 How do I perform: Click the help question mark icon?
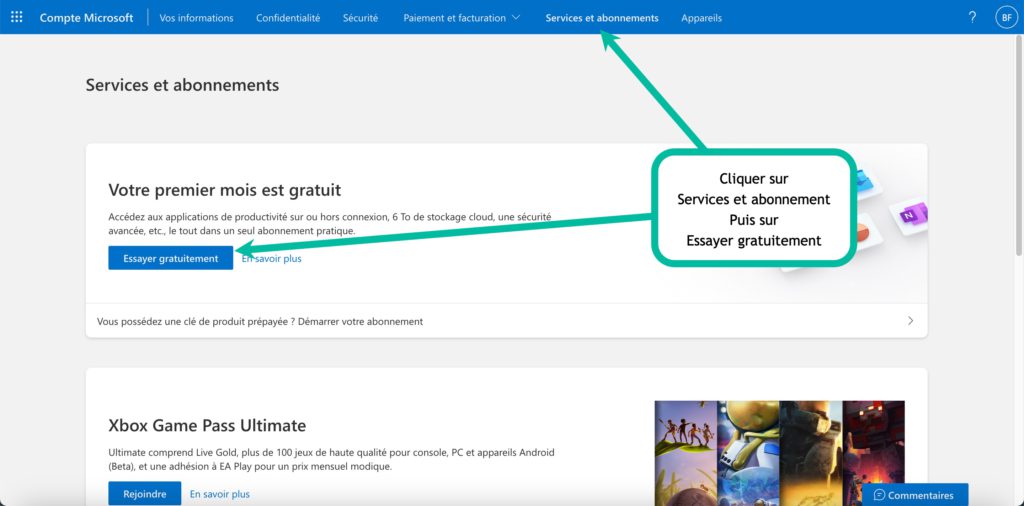coord(972,17)
